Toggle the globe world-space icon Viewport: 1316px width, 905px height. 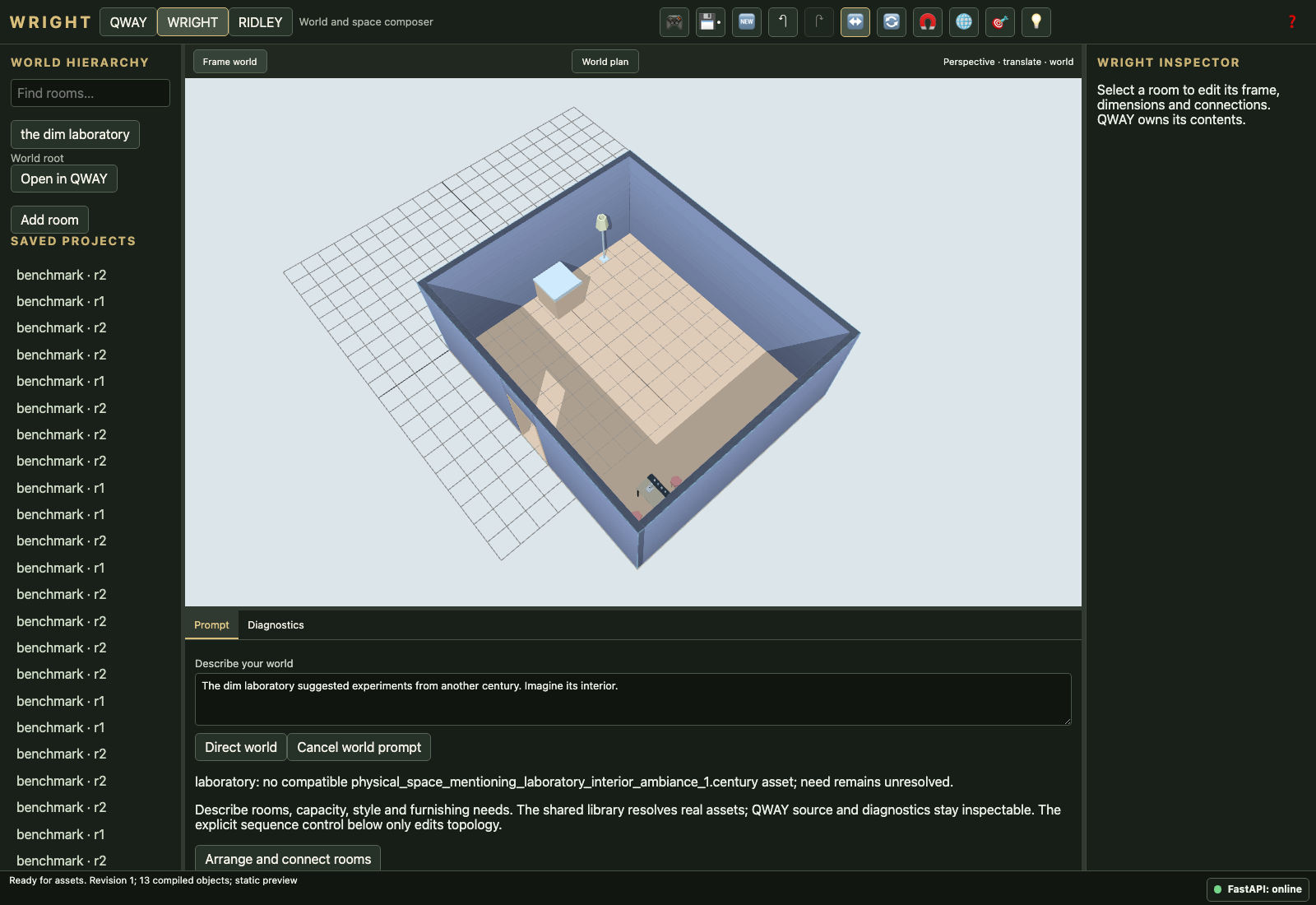964,22
